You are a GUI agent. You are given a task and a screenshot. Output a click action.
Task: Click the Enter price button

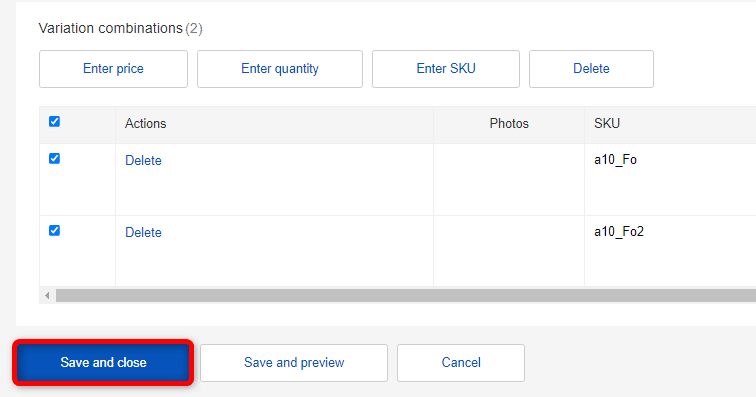coord(113,69)
